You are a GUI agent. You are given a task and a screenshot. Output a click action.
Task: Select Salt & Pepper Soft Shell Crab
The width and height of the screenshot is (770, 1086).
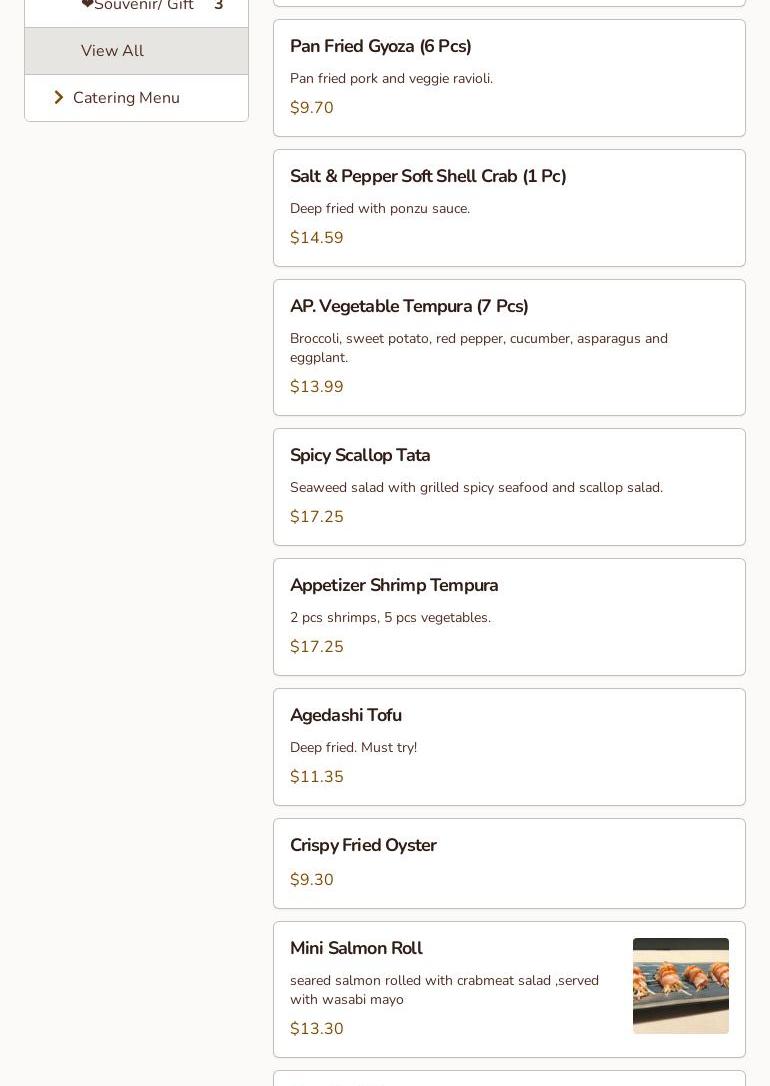[428, 177]
